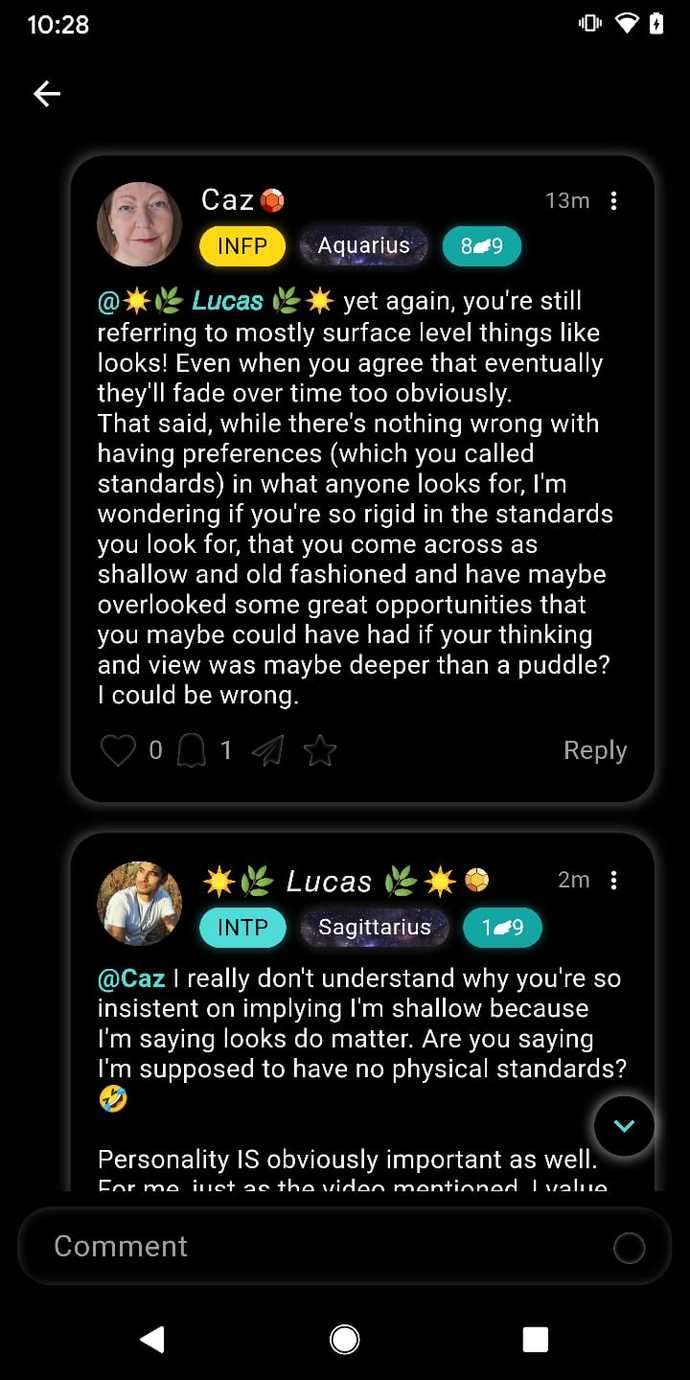690x1380 pixels.
Task: Open the three-dot menu on Caz's comment
Action: 613,201
